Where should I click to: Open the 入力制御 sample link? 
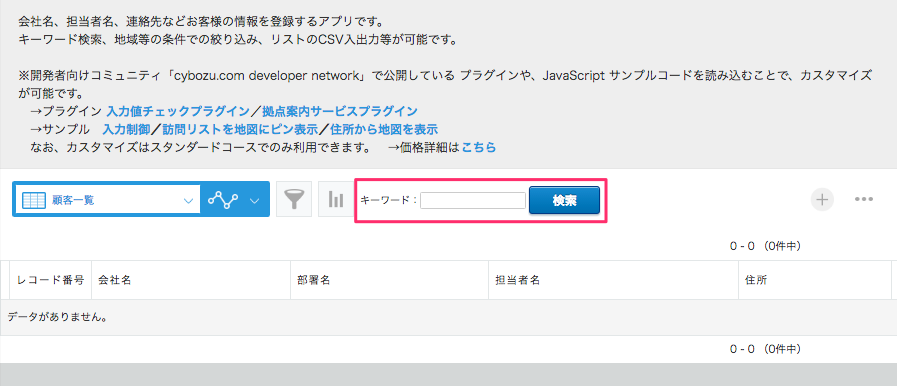(x=126, y=129)
